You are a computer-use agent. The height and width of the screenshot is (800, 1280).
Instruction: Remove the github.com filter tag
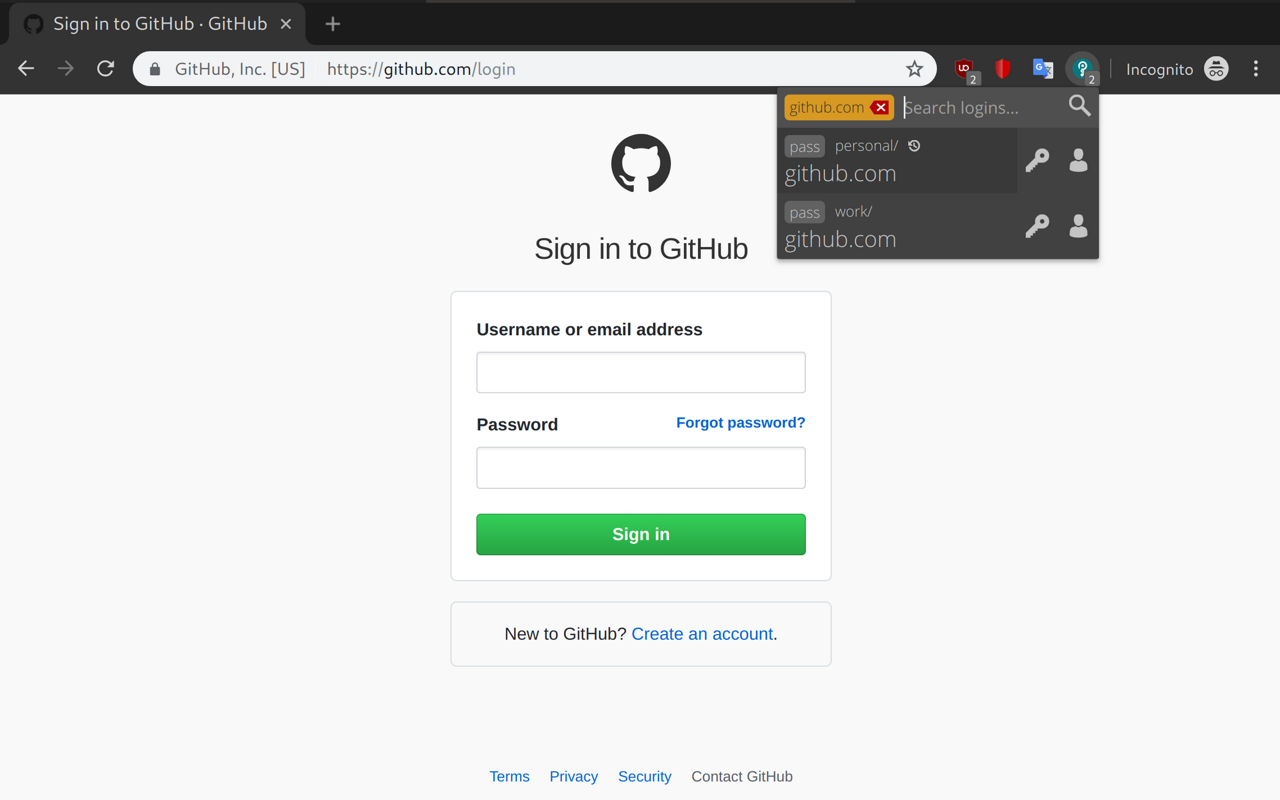(x=880, y=107)
